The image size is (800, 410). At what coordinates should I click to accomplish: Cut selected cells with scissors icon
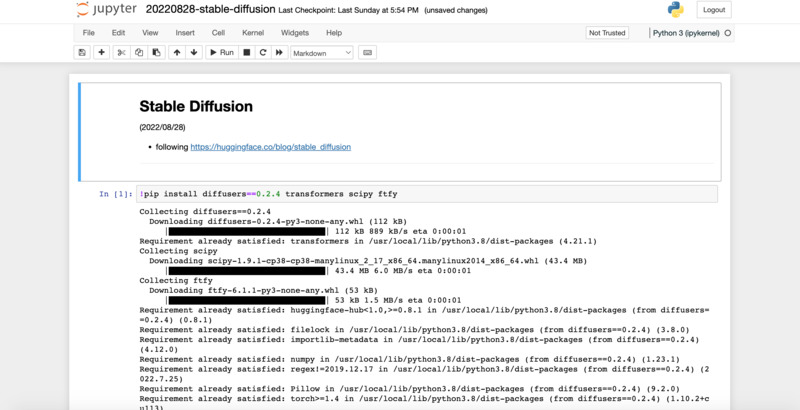click(122, 52)
